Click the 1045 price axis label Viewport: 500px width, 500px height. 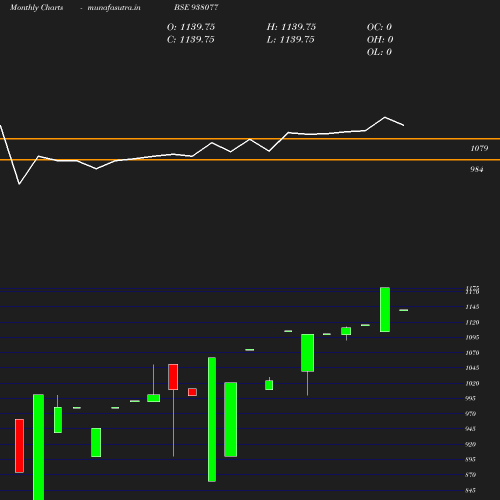point(472,368)
